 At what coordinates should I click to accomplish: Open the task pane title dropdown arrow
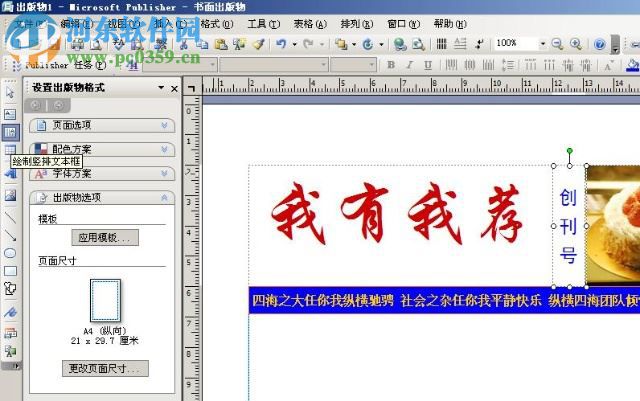click(x=161, y=87)
